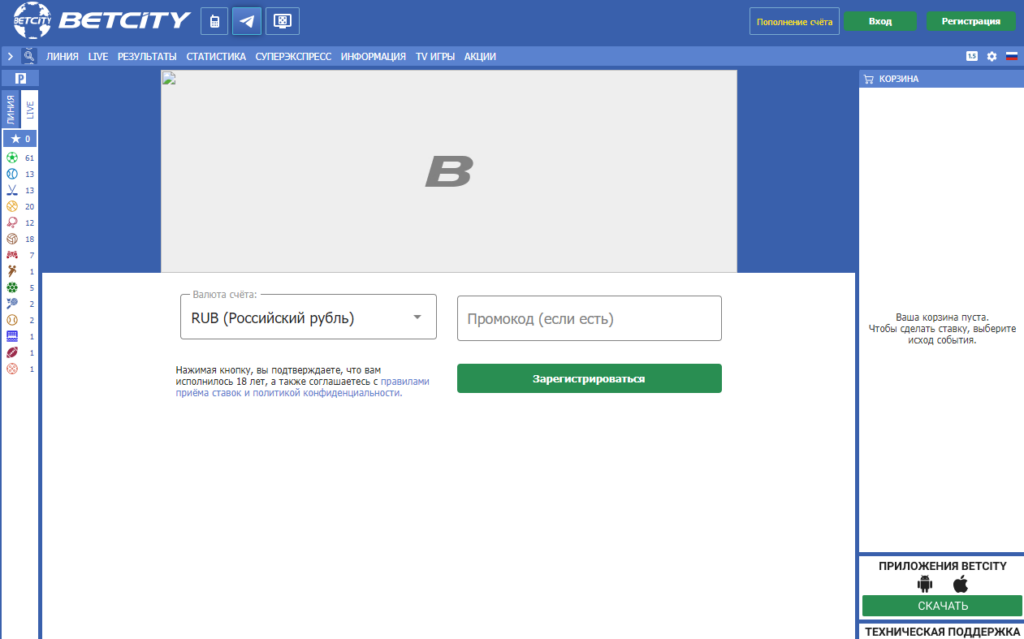Click СКАЧАТЬ app download button
The height and width of the screenshot is (639, 1024).
tap(942, 606)
